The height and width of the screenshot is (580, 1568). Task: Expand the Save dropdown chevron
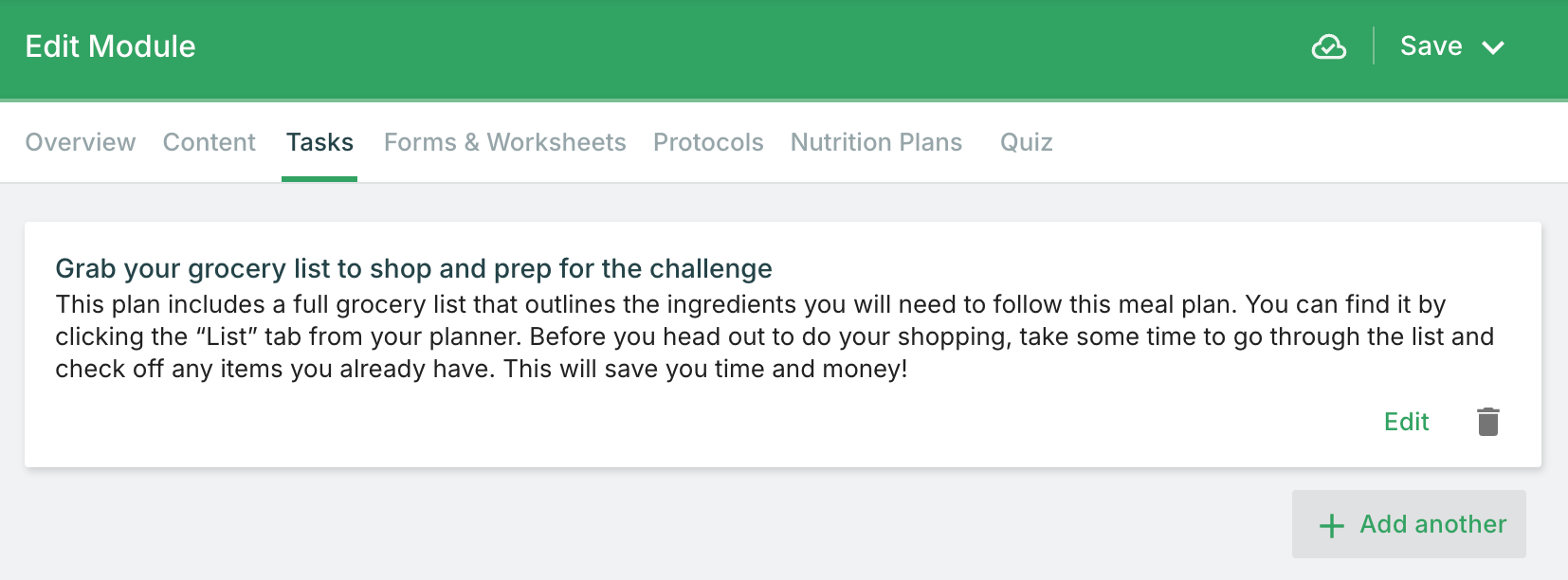pos(1493,47)
